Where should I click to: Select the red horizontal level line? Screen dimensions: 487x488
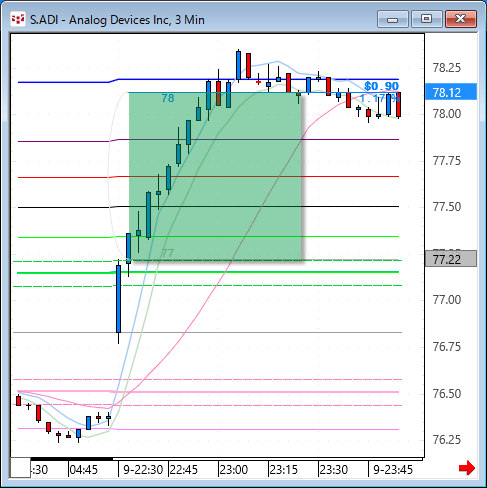(x=208, y=177)
